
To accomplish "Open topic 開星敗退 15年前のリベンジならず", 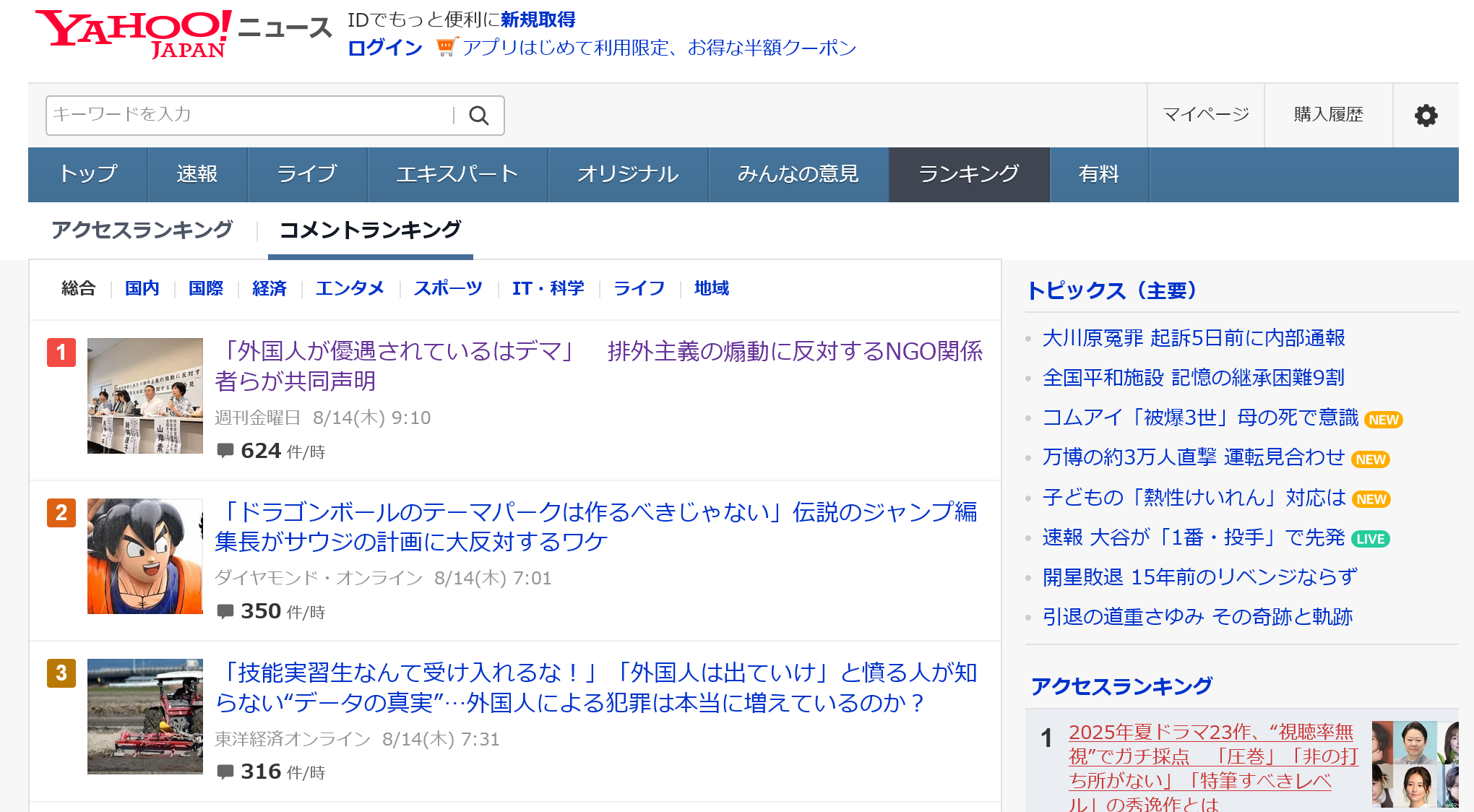I will coord(1200,577).
